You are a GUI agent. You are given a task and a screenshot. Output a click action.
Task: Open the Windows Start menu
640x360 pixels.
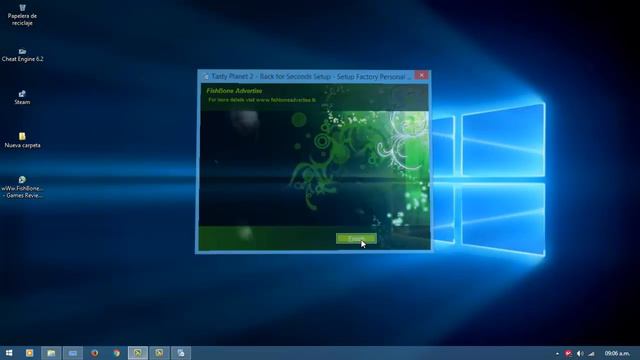point(9,353)
